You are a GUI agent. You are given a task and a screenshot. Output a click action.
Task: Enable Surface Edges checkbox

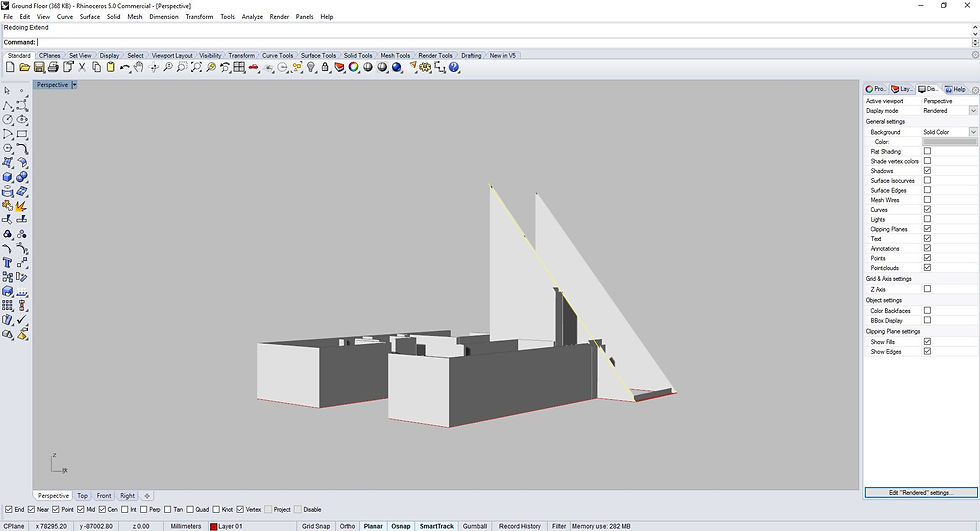pos(928,190)
